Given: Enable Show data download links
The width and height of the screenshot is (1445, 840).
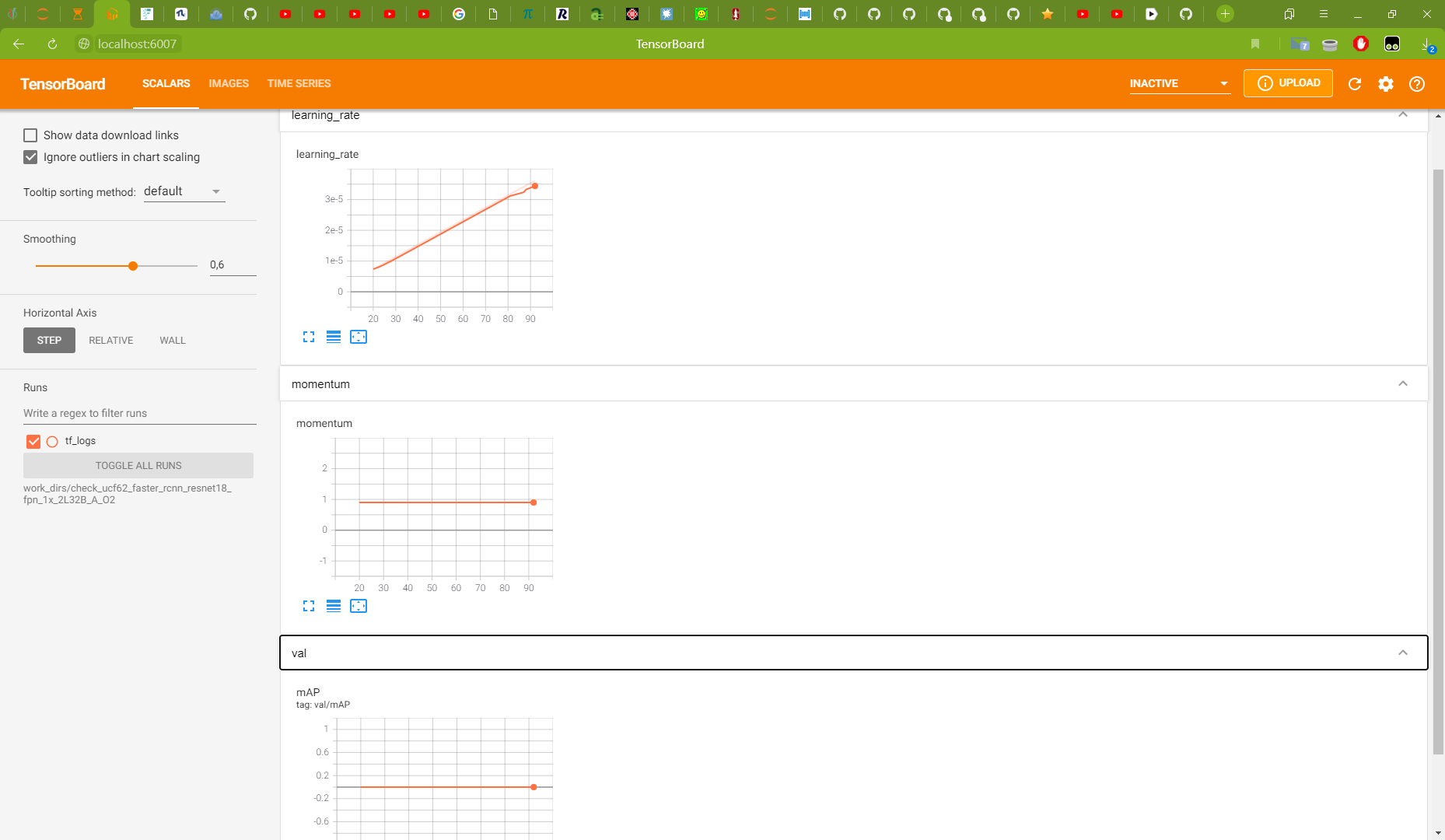Looking at the screenshot, I should (x=30, y=135).
